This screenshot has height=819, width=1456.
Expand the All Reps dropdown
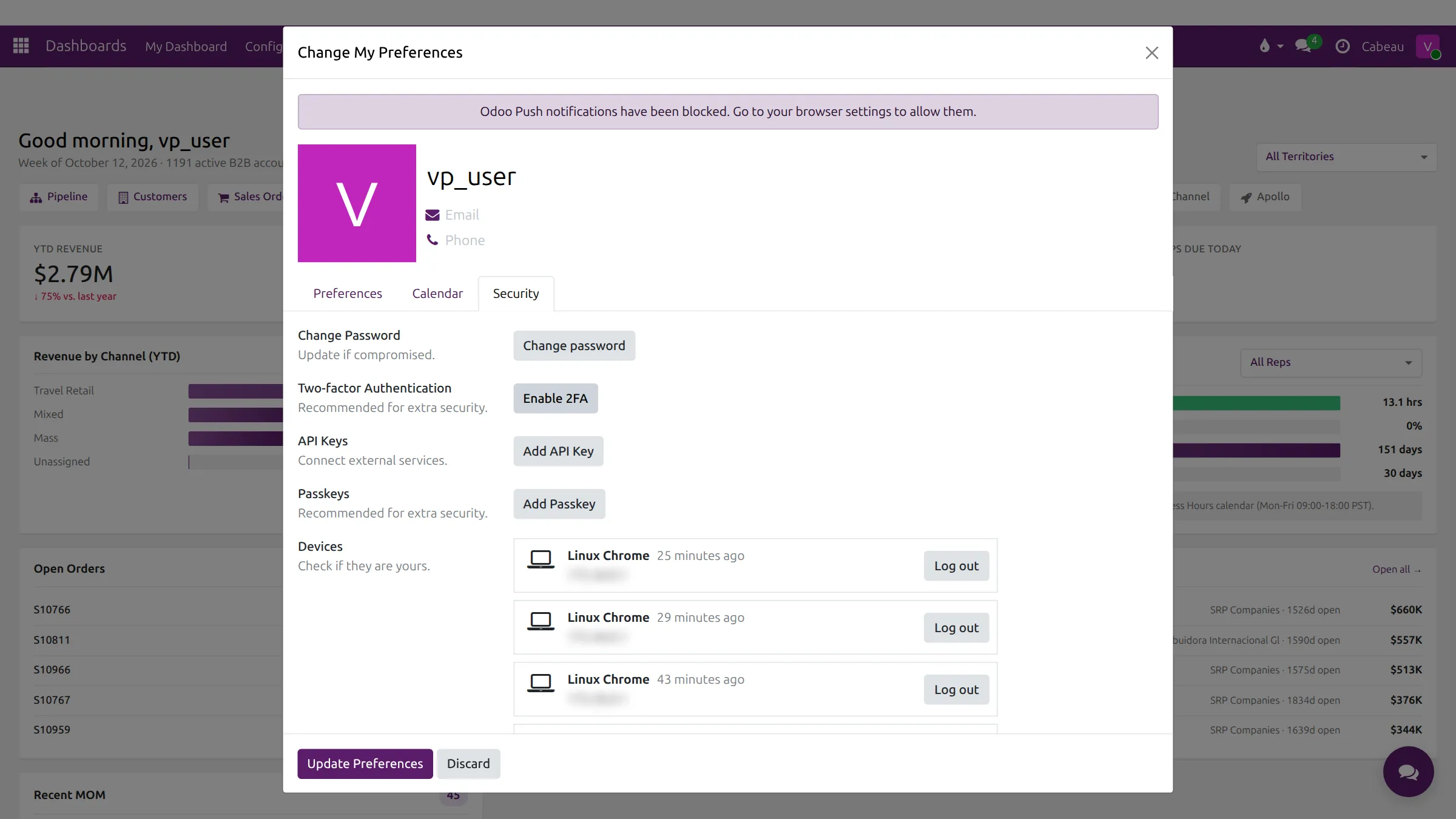pos(1331,362)
